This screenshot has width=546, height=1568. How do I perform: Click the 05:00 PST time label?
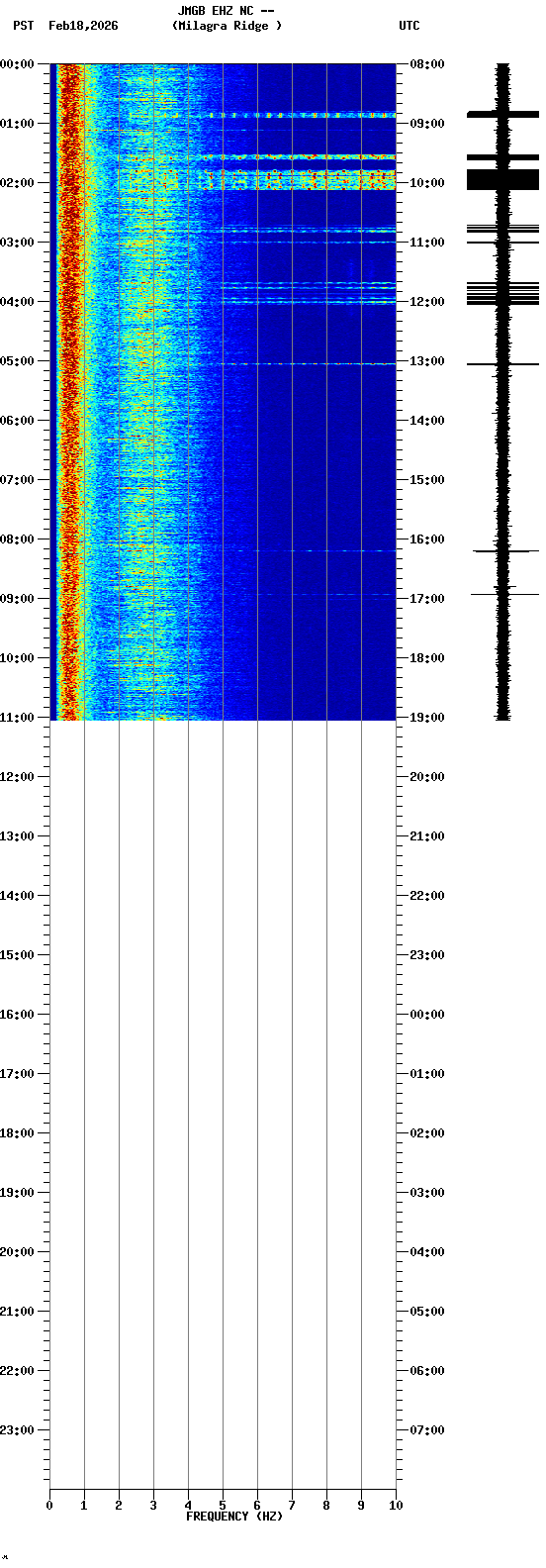[17, 361]
